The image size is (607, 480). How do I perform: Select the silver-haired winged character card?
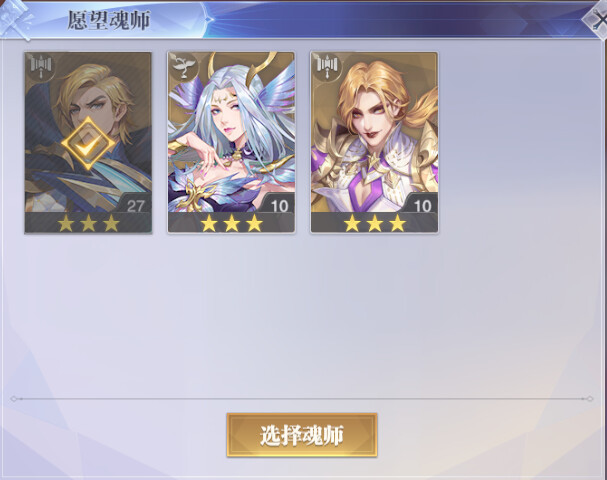click(x=231, y=142)
